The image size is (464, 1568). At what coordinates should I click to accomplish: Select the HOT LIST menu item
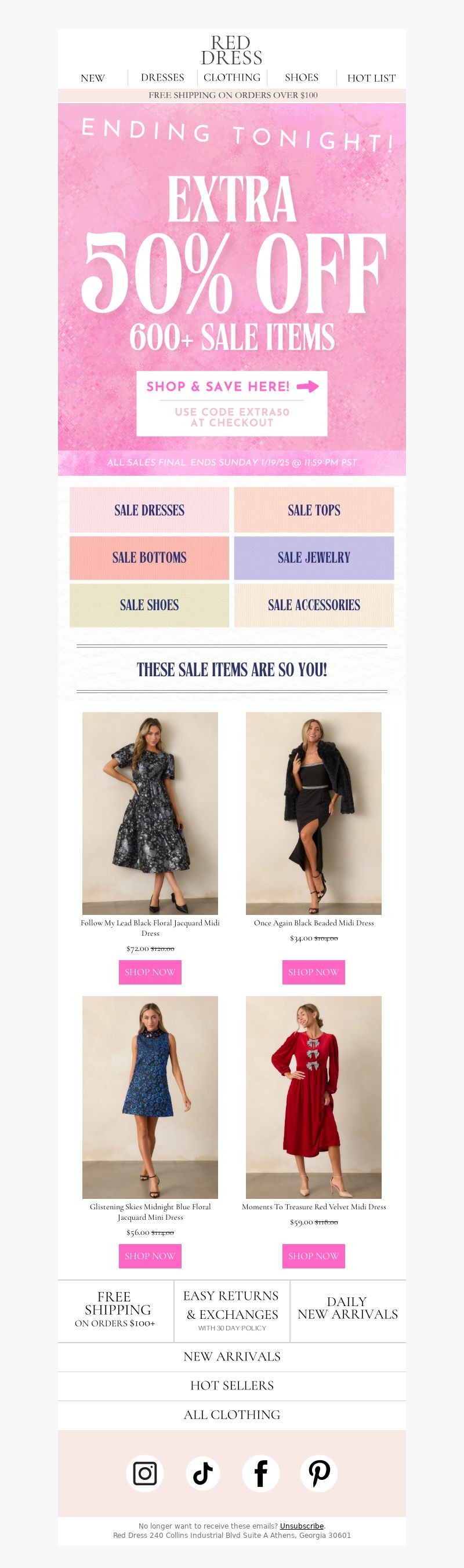coord(371,78)
